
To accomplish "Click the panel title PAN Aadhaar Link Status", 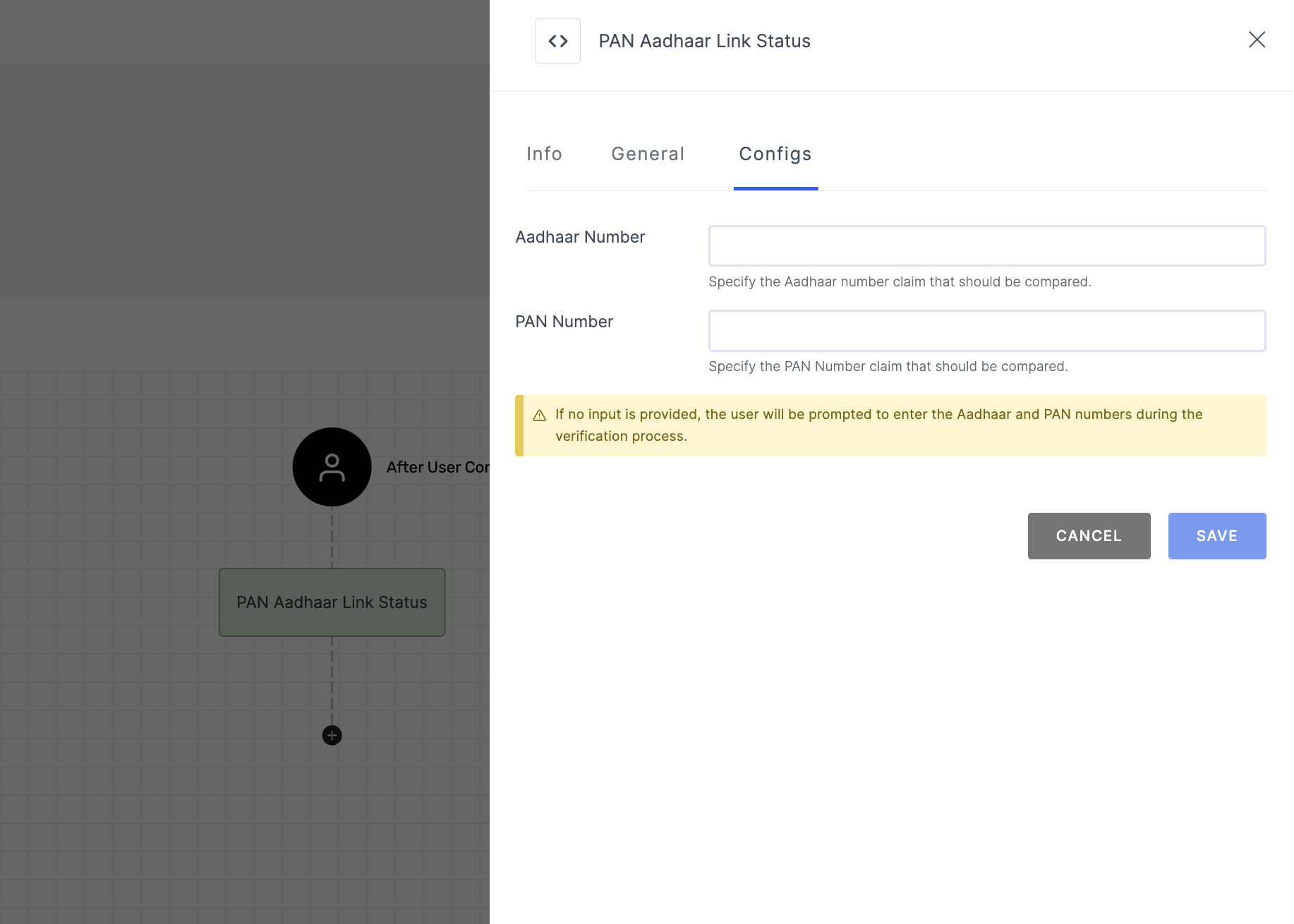I will click(x=704, y=41).
